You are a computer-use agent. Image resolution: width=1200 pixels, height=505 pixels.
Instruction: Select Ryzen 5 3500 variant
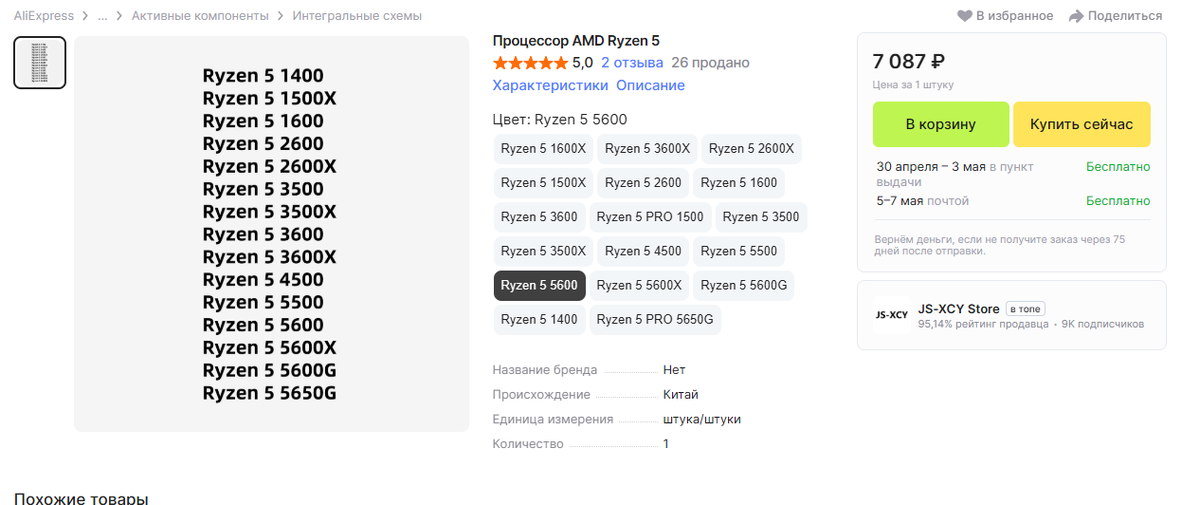click(761, 217)
